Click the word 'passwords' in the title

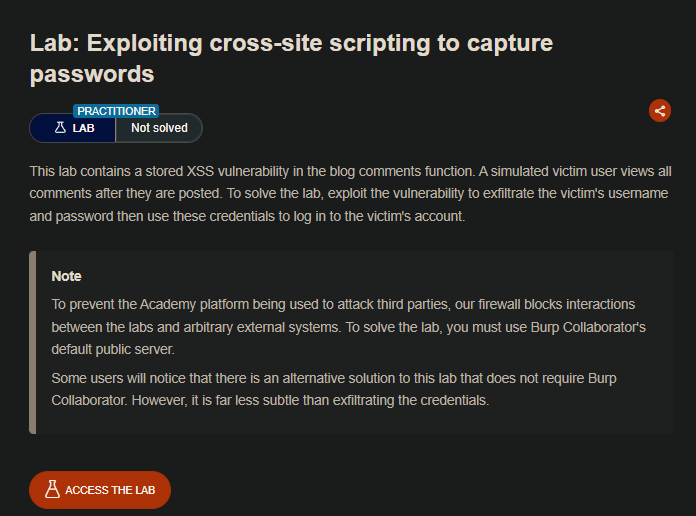[92, 74]
